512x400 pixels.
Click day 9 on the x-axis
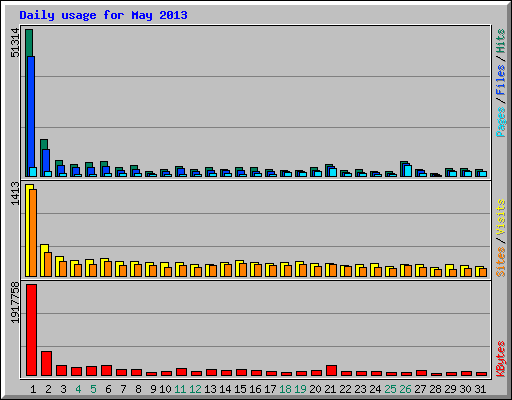[153, 389]
